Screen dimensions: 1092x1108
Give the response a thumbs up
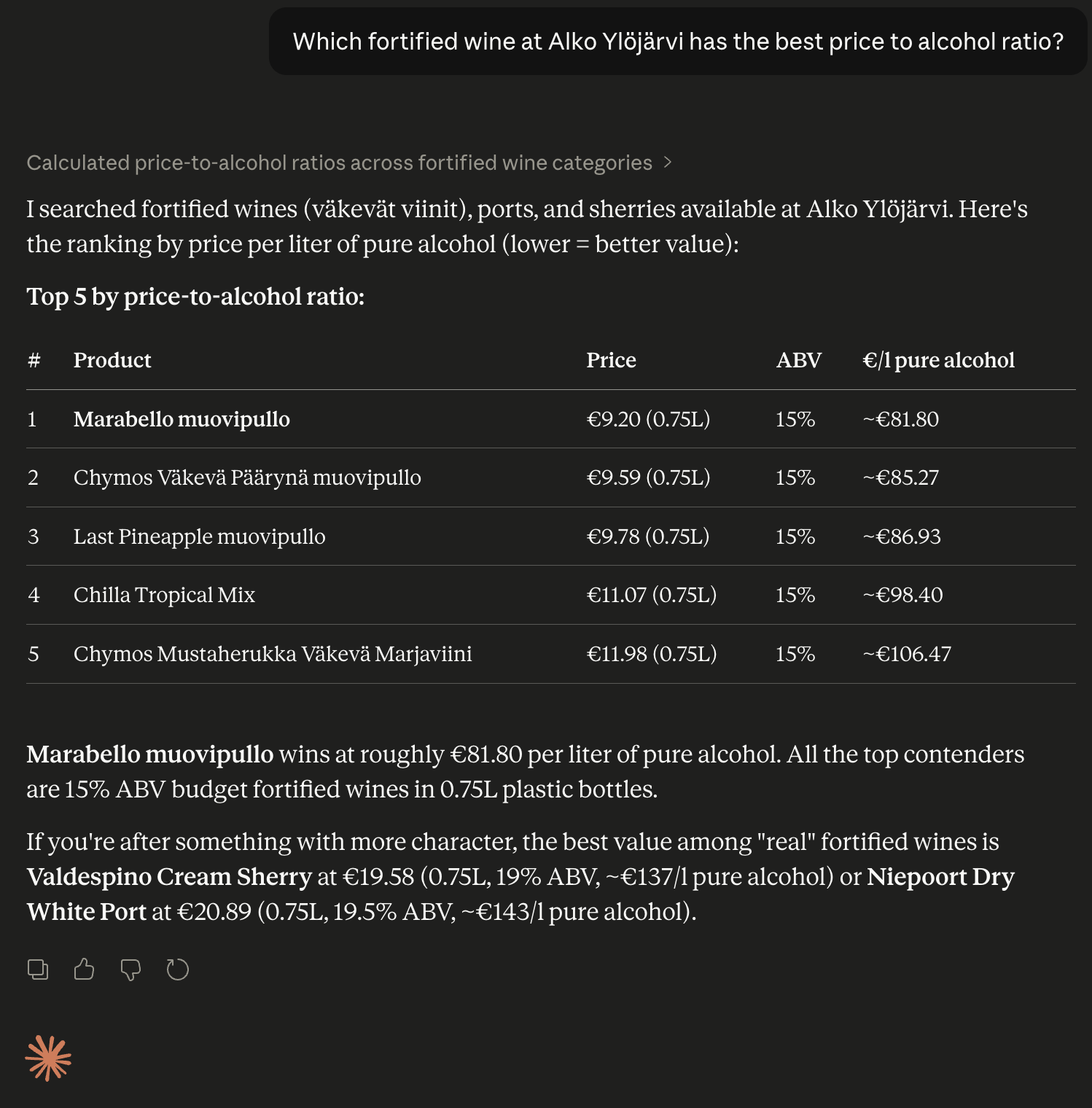(85, 970)
